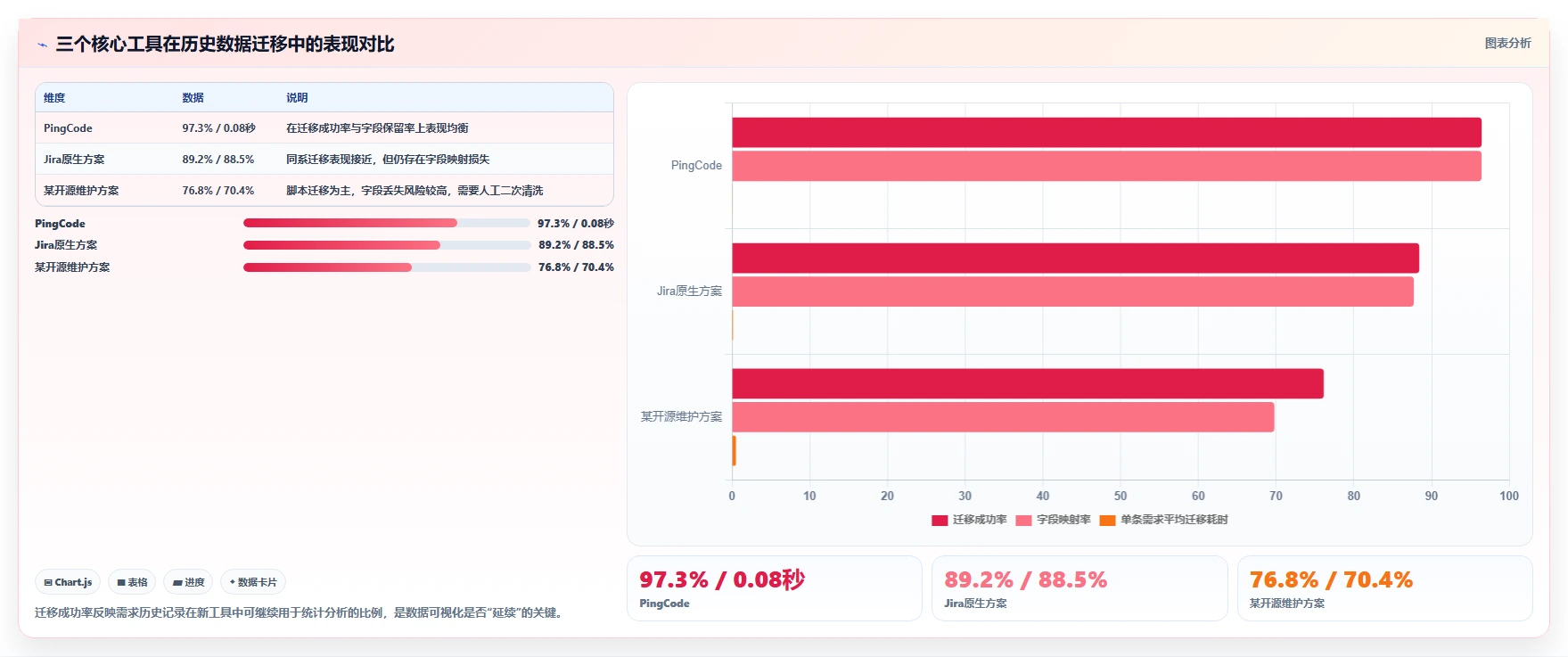The height and width of the screenshot is (657, 1568).
Task: Click the 某开源维护方案 y-axis label in chart
Action: tap(681, 417)
